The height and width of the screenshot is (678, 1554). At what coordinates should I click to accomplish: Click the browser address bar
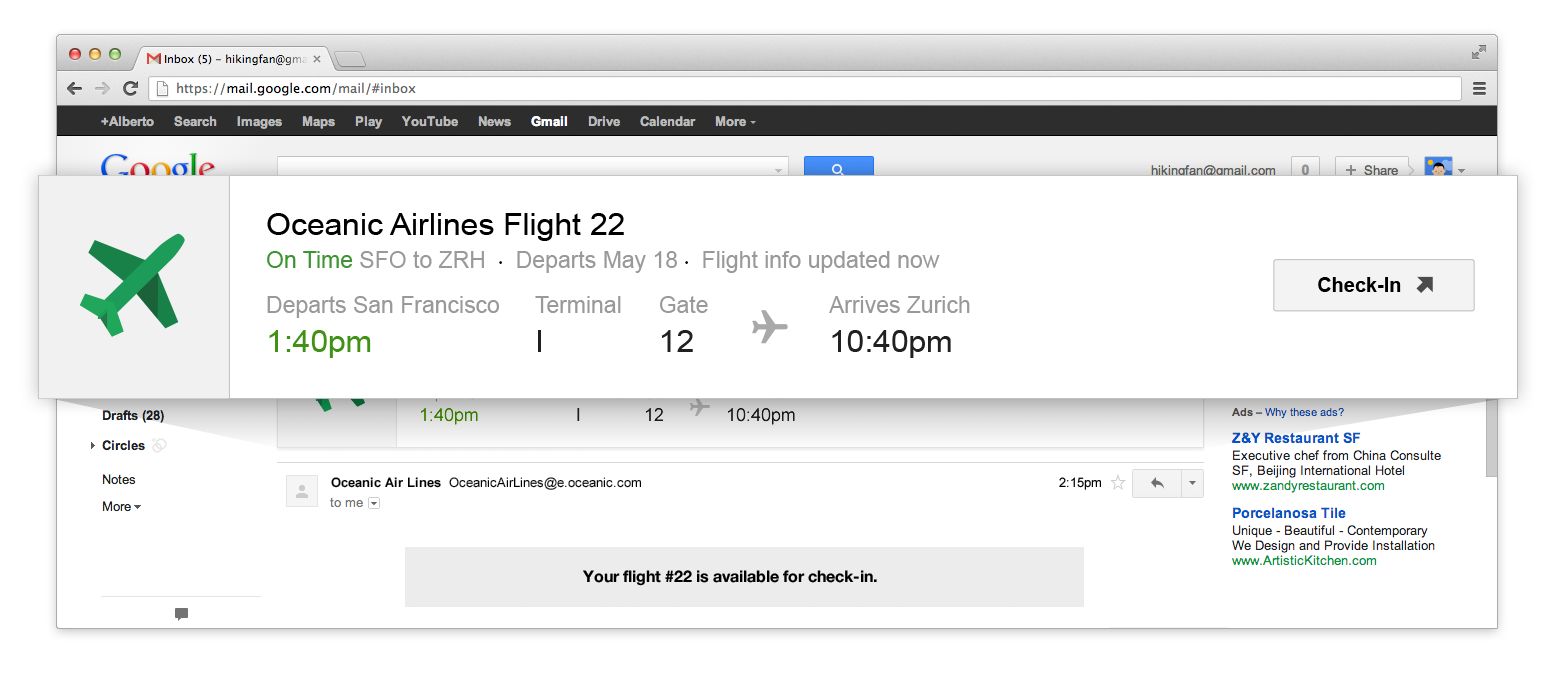pyautogui.click(x=800, y=89)
